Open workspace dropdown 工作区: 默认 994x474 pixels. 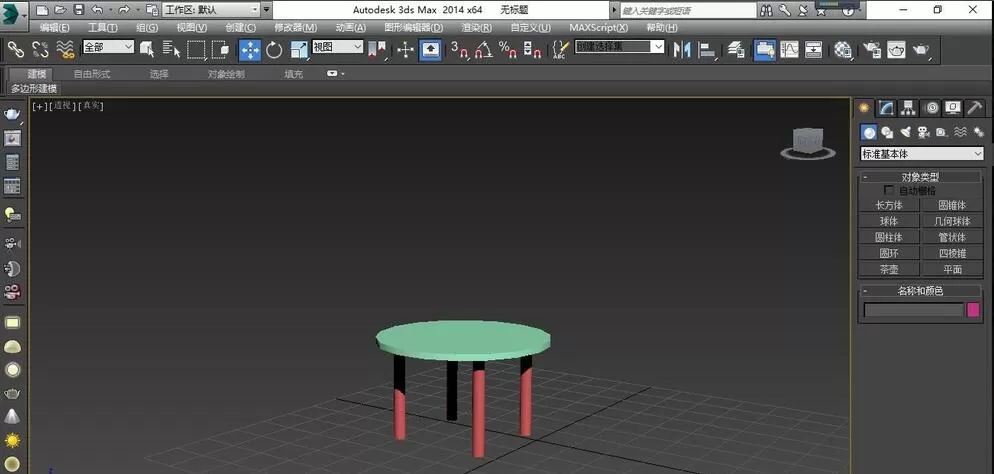click(212, 10)
